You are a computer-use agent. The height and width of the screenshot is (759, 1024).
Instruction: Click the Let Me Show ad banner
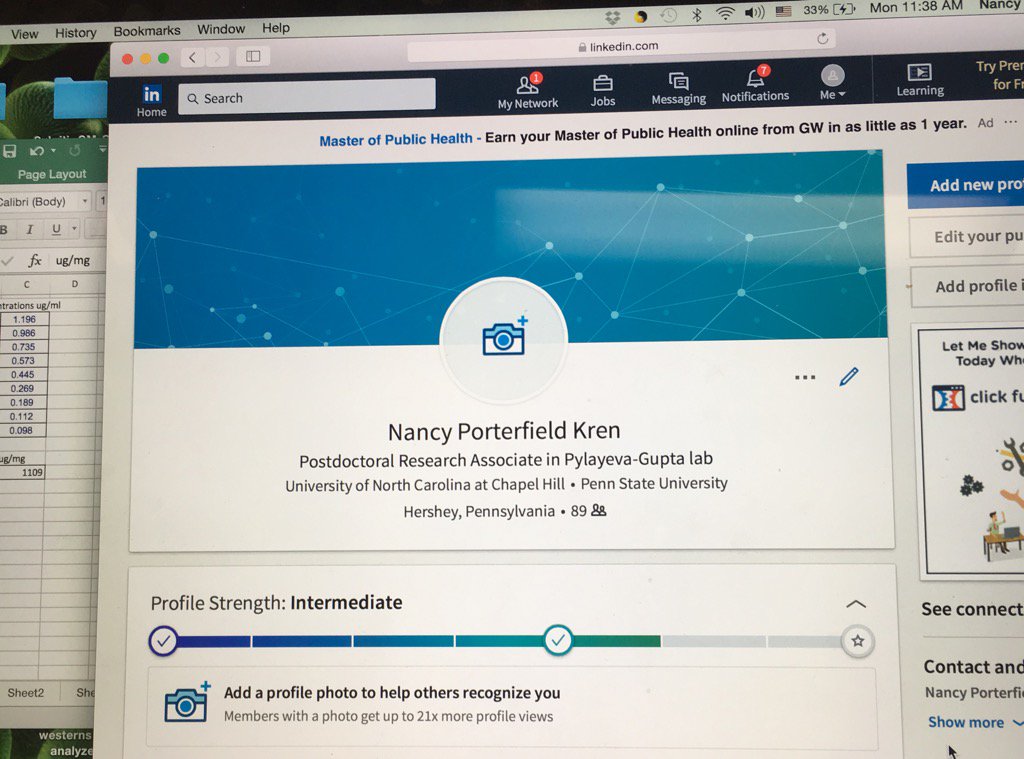pos(972,451)
